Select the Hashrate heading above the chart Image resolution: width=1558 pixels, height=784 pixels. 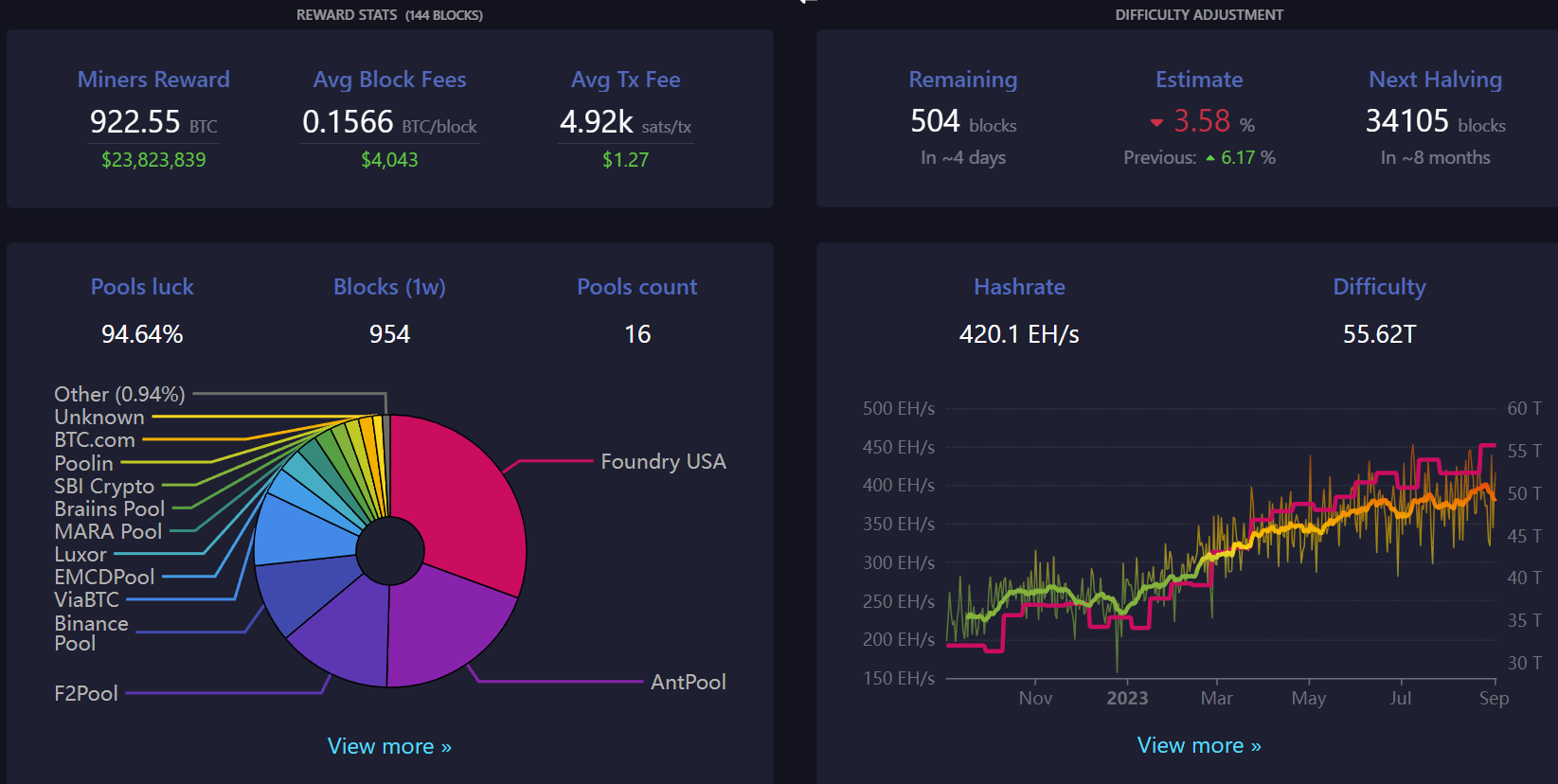[1019, 287]
